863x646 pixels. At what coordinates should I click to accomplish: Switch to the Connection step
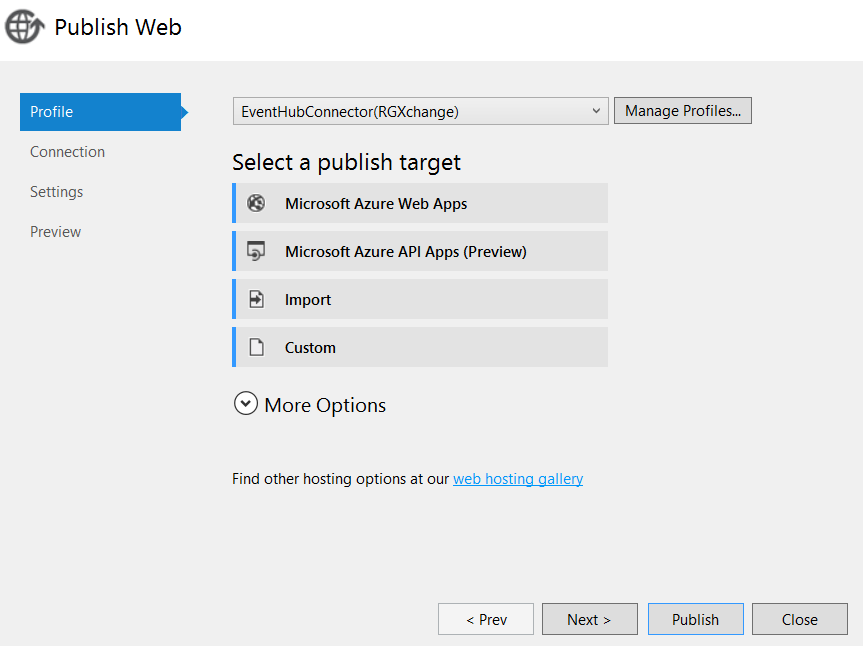pos(67,152)
